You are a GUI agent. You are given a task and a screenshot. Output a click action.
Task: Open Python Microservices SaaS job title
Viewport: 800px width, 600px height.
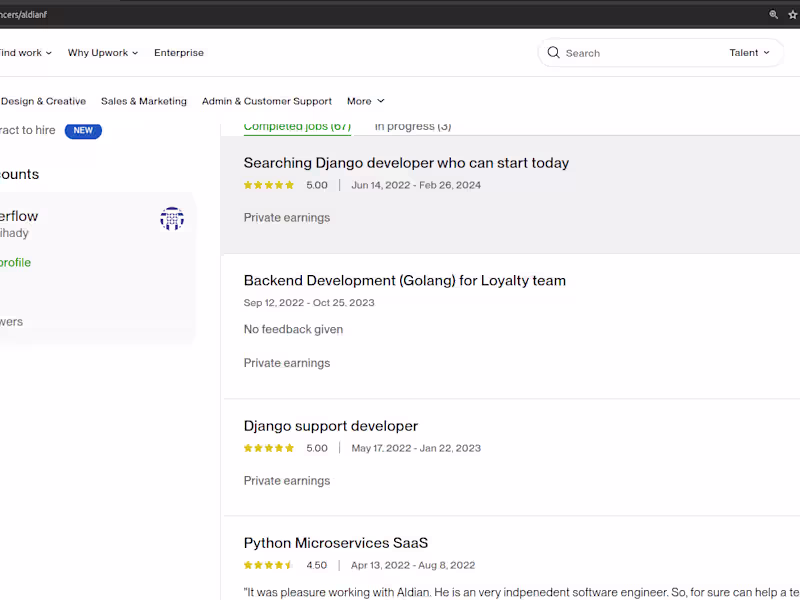pos(336,543)
